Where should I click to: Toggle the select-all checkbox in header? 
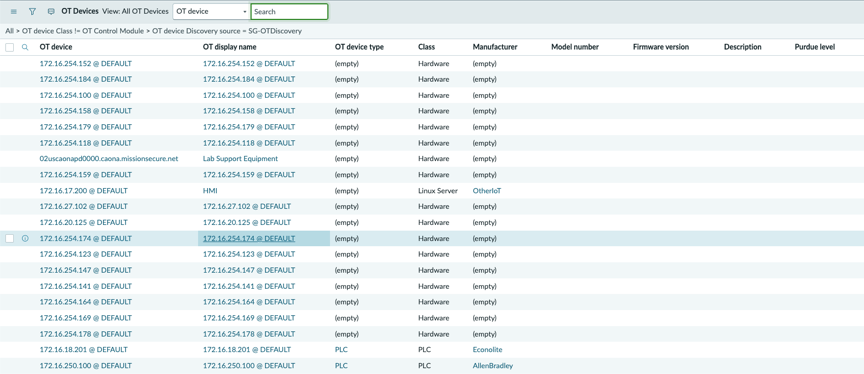(x=9, y=47)
